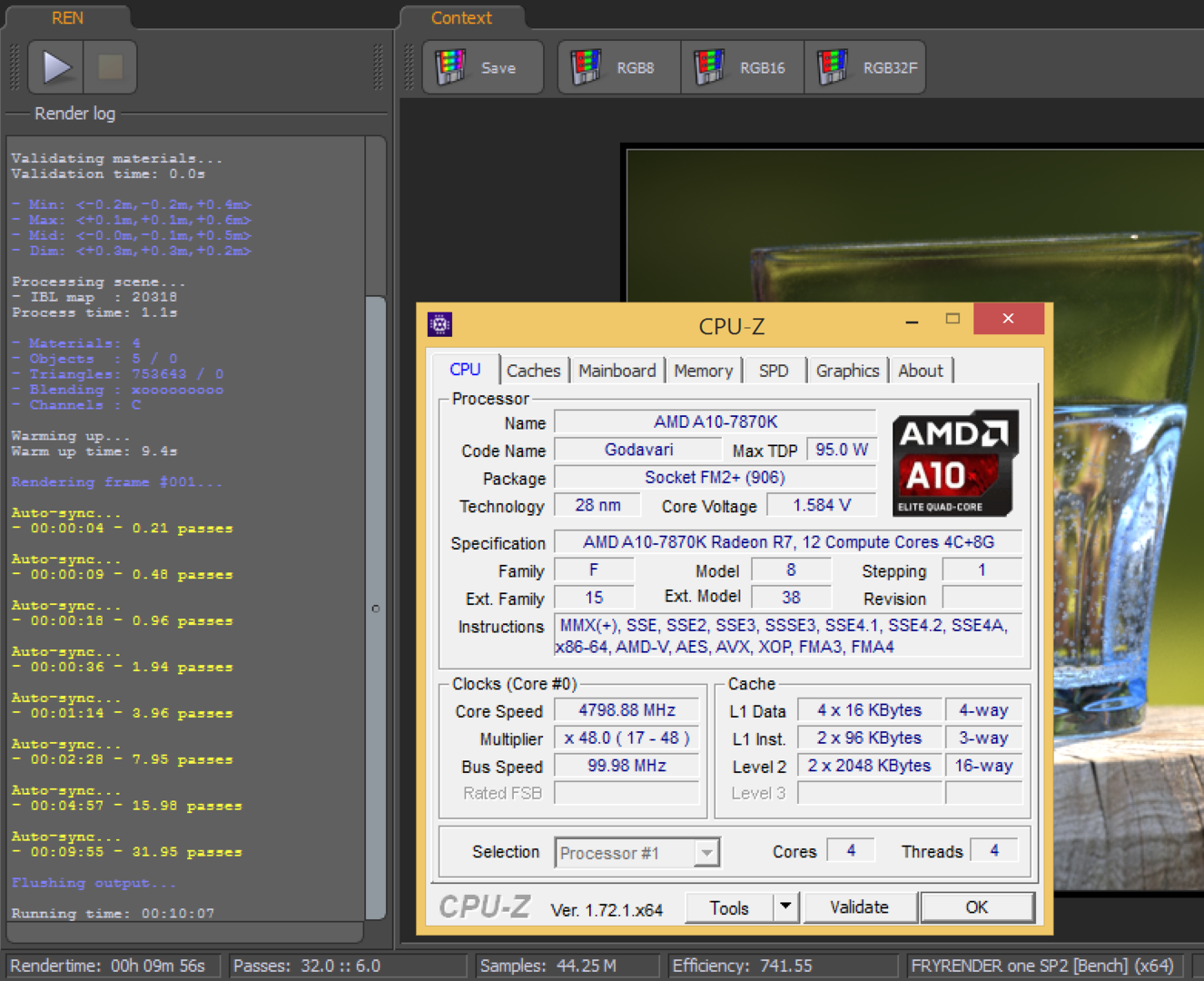Image resolution: width=1204 pixels, height=981 pixels.
Task: Click the L1 Data value 4 x 16 KBytes
Action: (x=869, y=710)
